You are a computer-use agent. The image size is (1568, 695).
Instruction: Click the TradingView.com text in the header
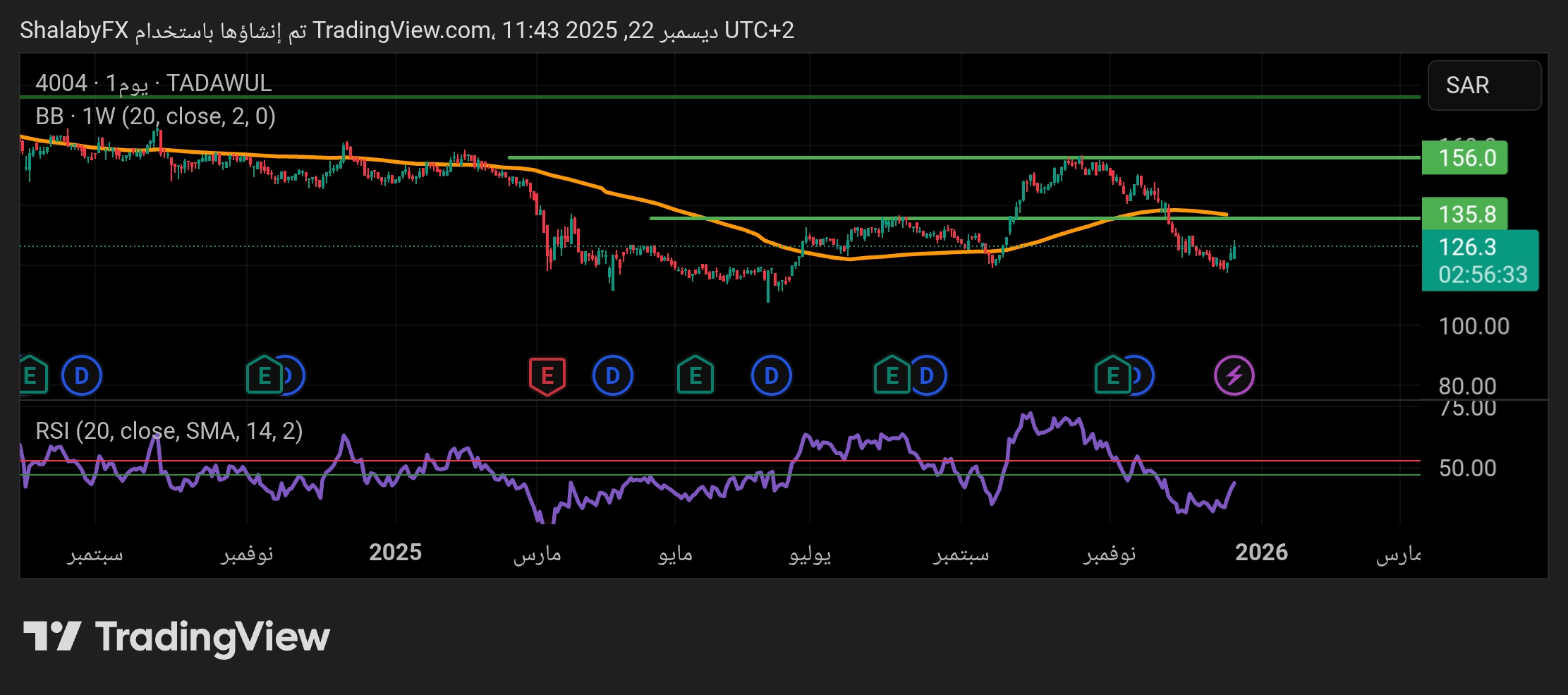click(x=401, y=30)
